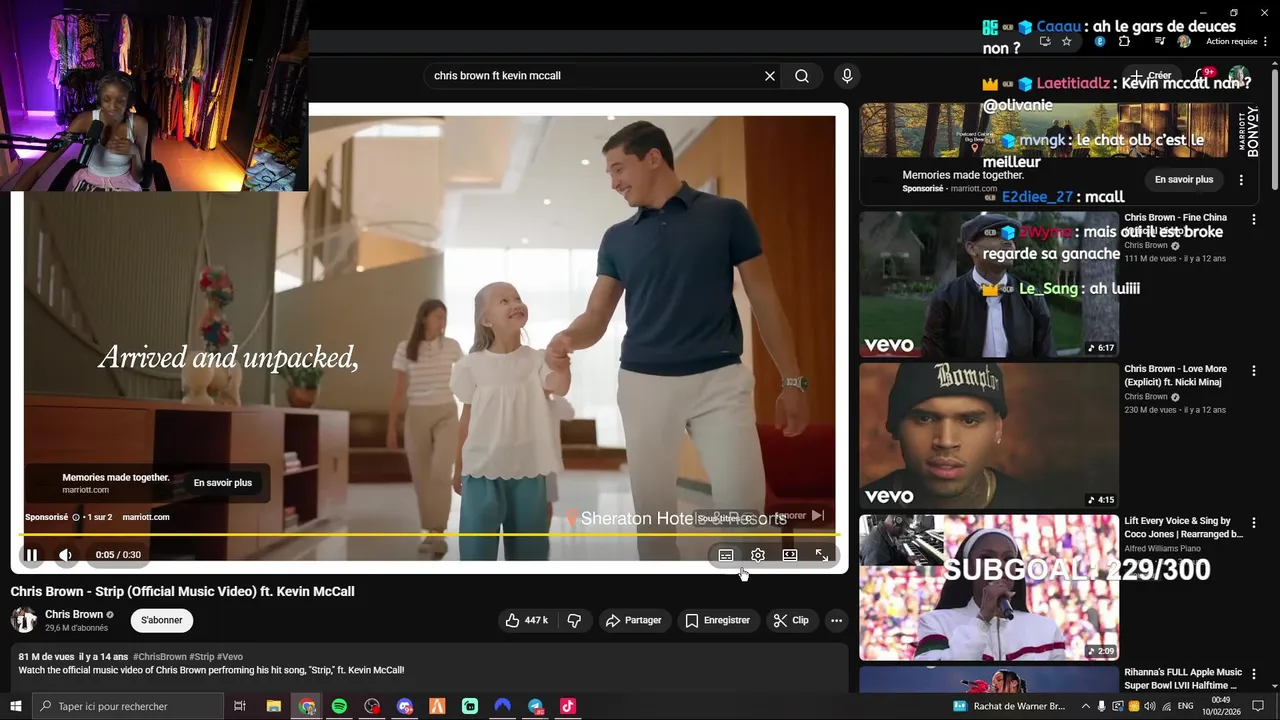Open Telegram icon in the taskbar
This screenshot has width=1280, height=720.
point(535,706)
